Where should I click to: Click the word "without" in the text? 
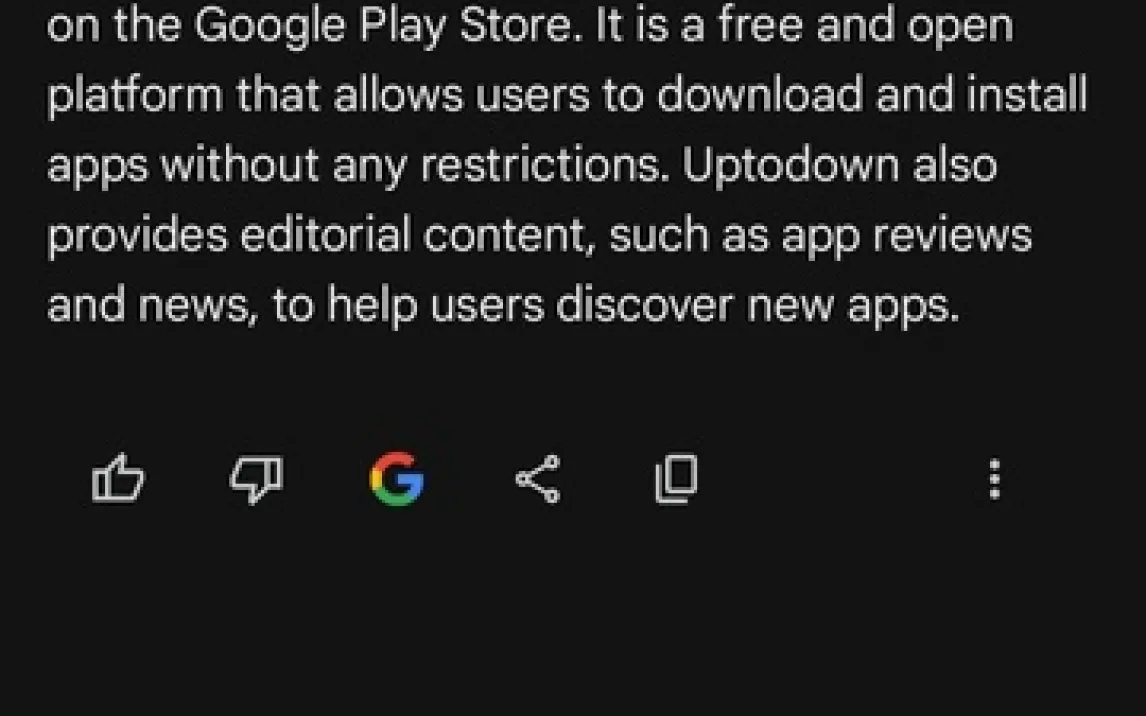[240, 165]
